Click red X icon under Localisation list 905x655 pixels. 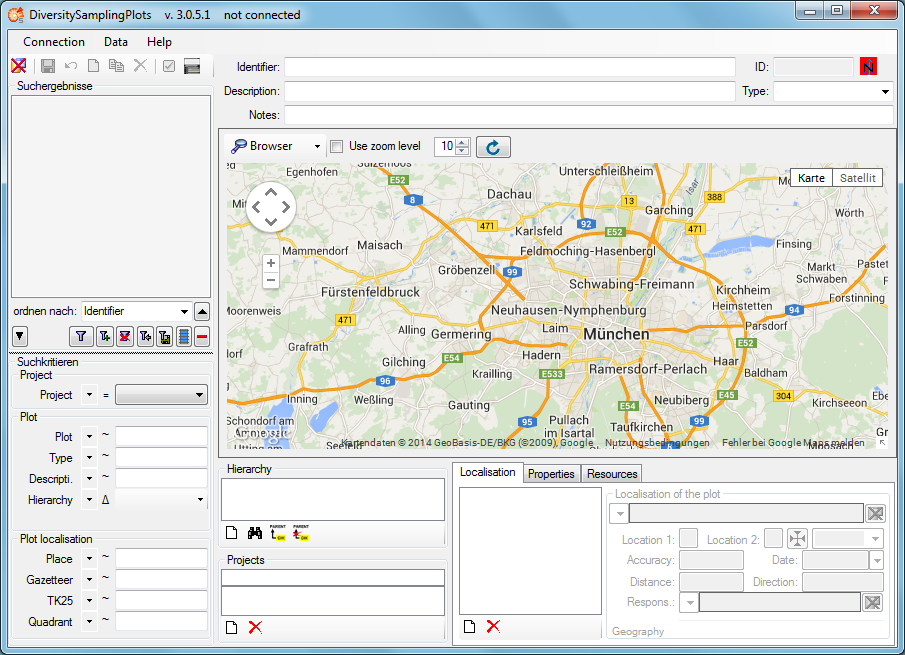(493, 627)
